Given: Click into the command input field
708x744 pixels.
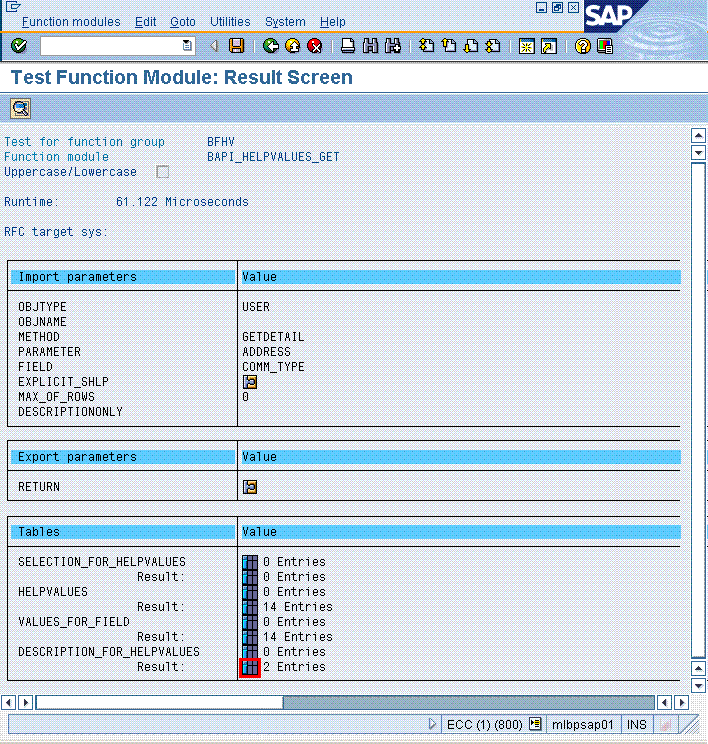Looking at the screenshot, I should [x=112, y=46].
